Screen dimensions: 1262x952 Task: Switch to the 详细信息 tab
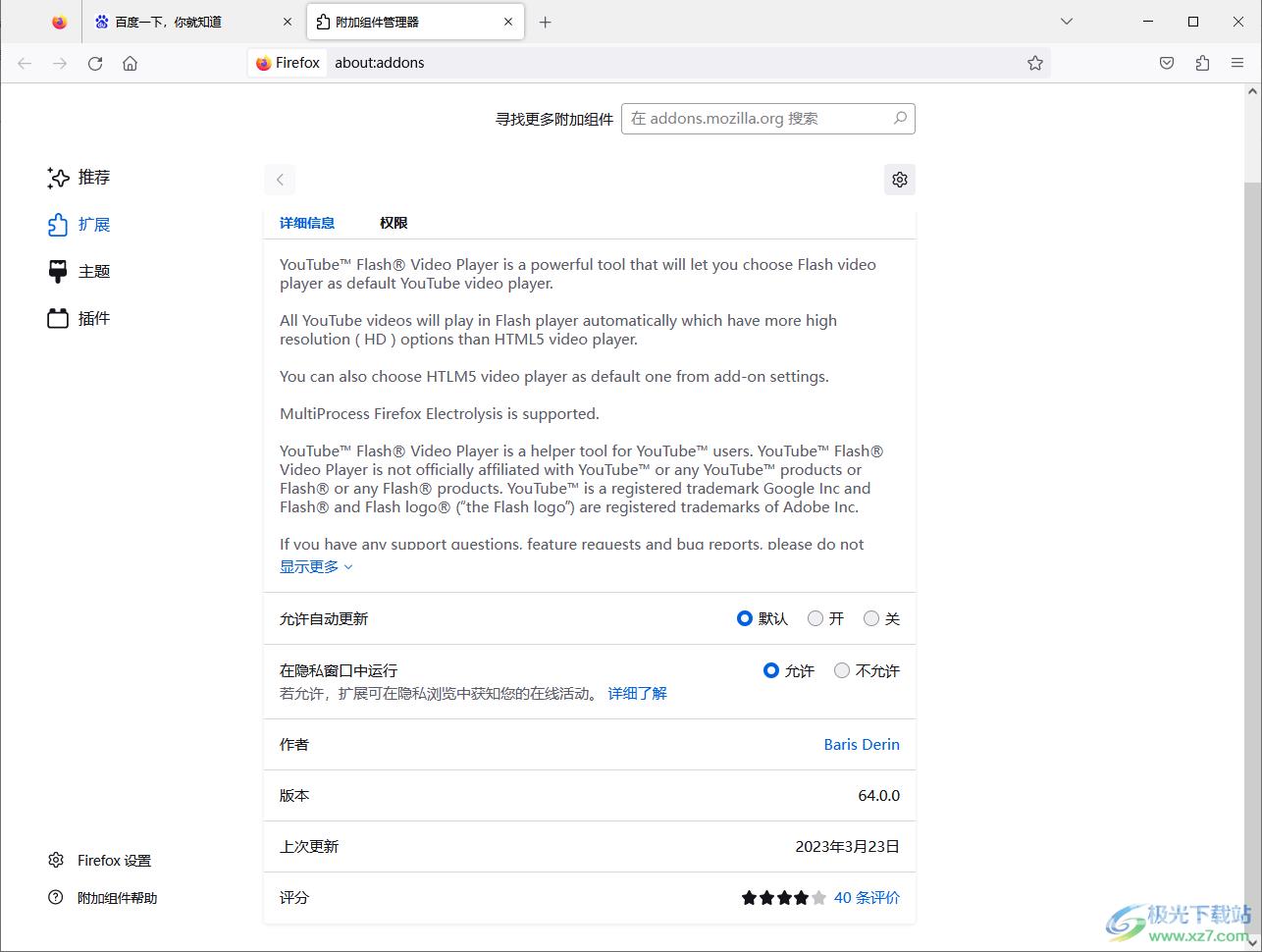[x=307, y=223]
